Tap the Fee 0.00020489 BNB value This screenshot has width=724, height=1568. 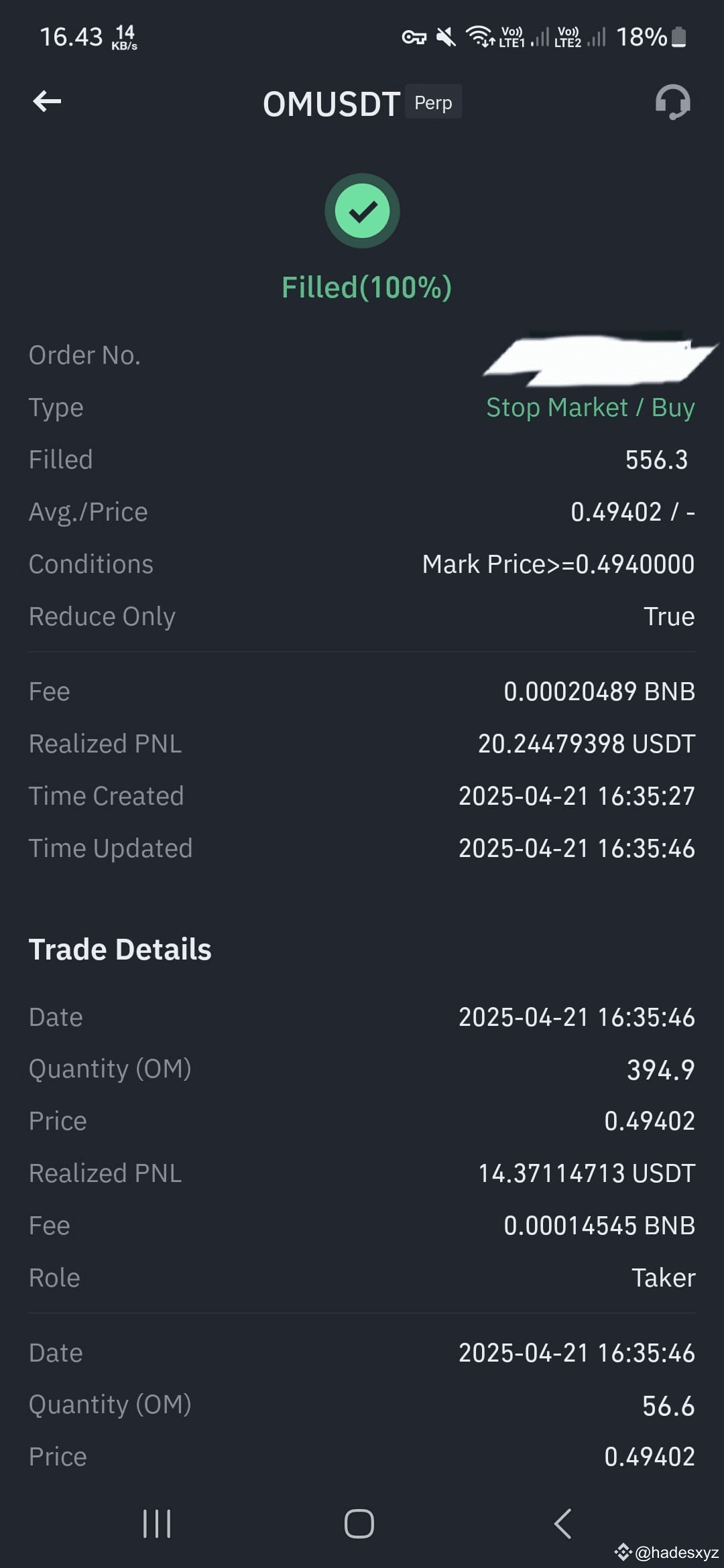pos(599,692)
